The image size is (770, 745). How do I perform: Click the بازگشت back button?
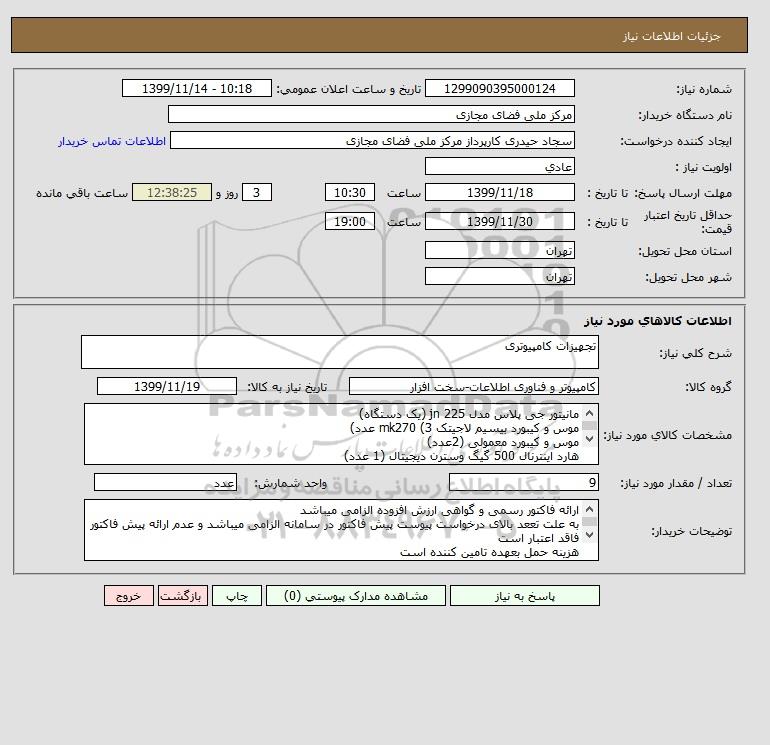(x=183, y=596)
